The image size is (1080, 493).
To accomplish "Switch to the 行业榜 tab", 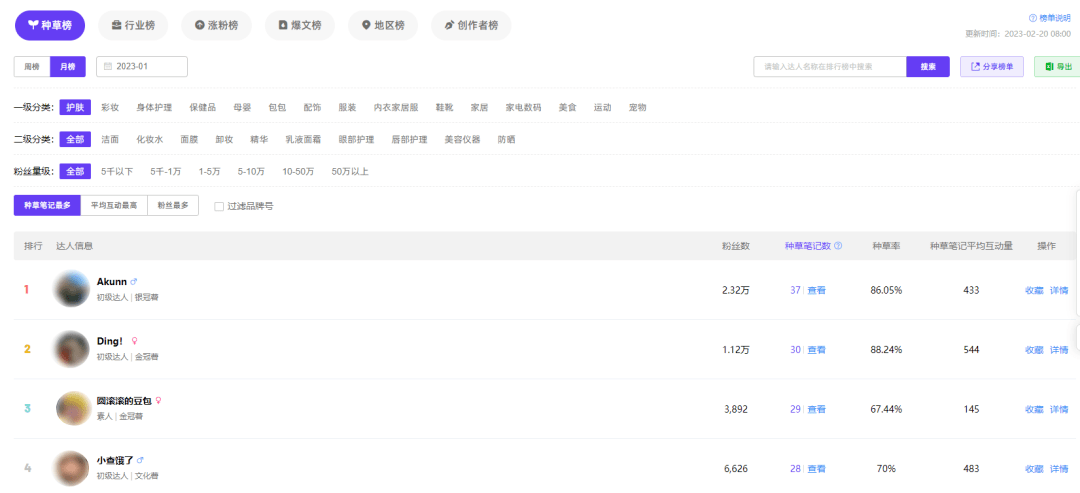I will (133, 25).
